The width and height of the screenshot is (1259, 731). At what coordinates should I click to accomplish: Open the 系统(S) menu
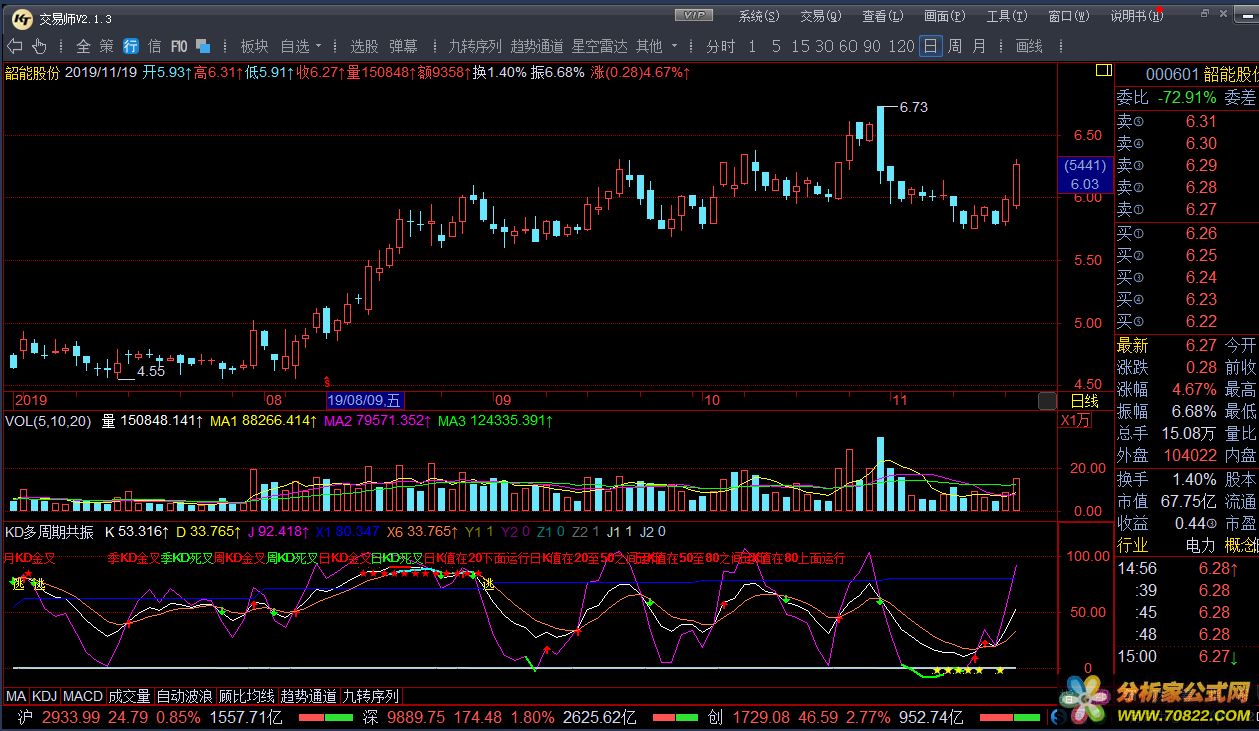pyautogui.click(x=759, y=16)
